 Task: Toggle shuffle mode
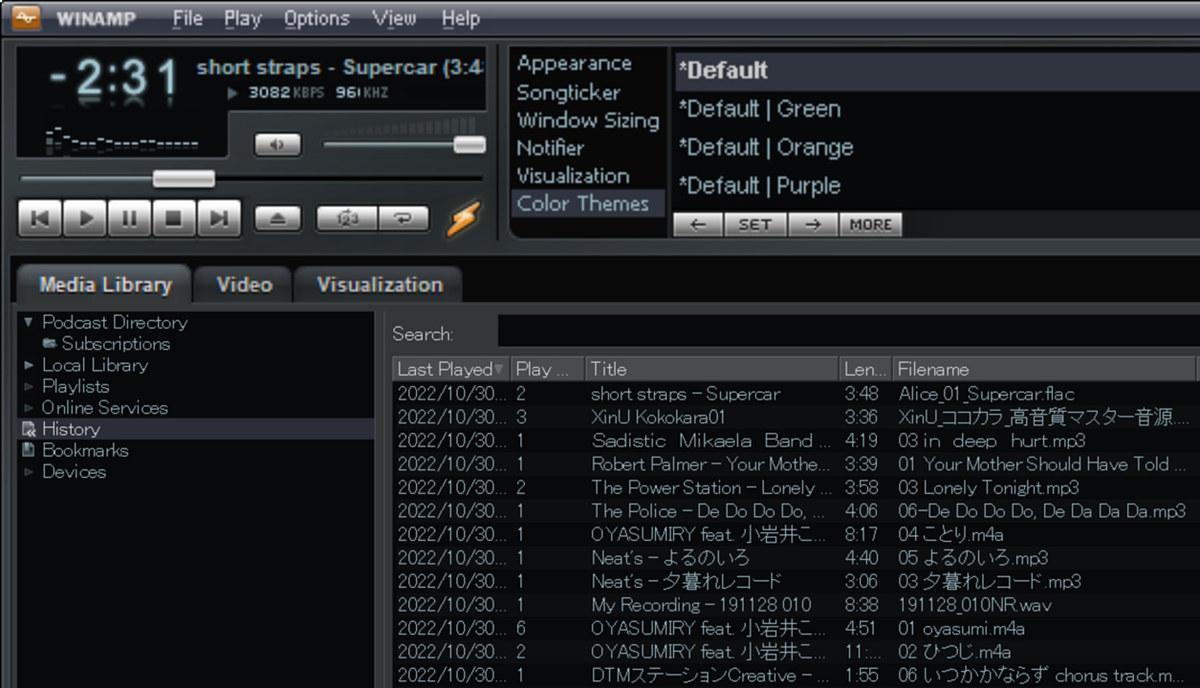coord(347,219)
